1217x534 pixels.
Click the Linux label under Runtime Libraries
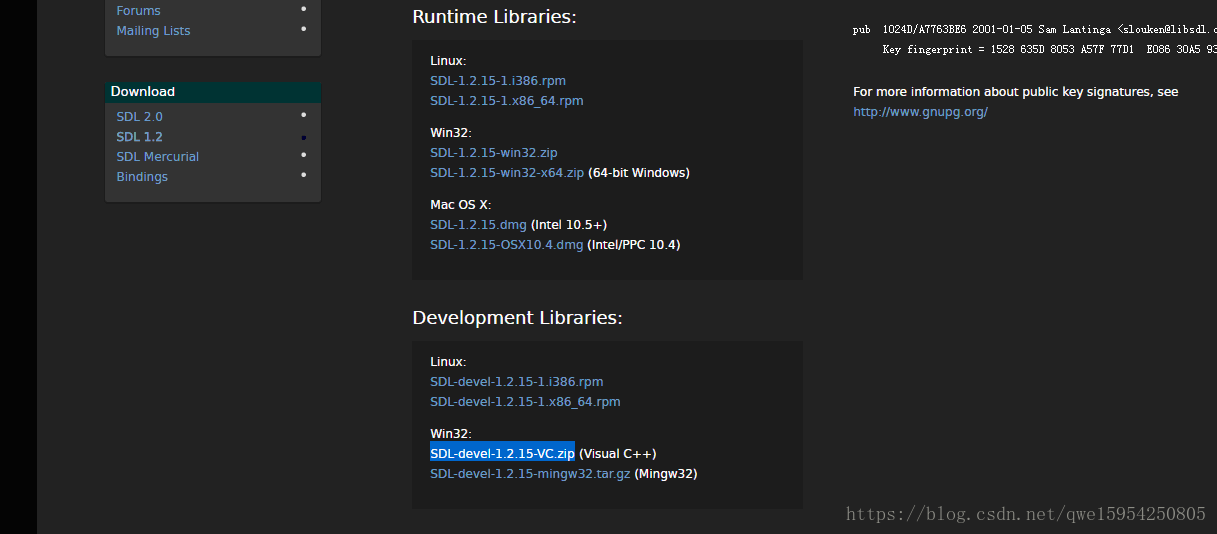click(x=448, y=61)
